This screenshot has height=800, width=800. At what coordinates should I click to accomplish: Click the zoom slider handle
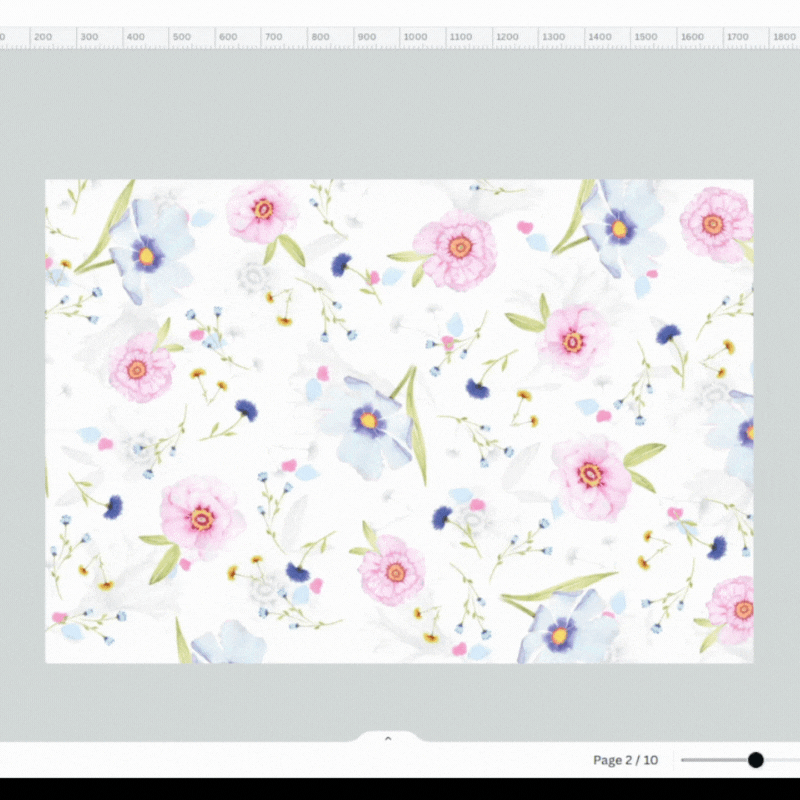[x=756, y=760]
